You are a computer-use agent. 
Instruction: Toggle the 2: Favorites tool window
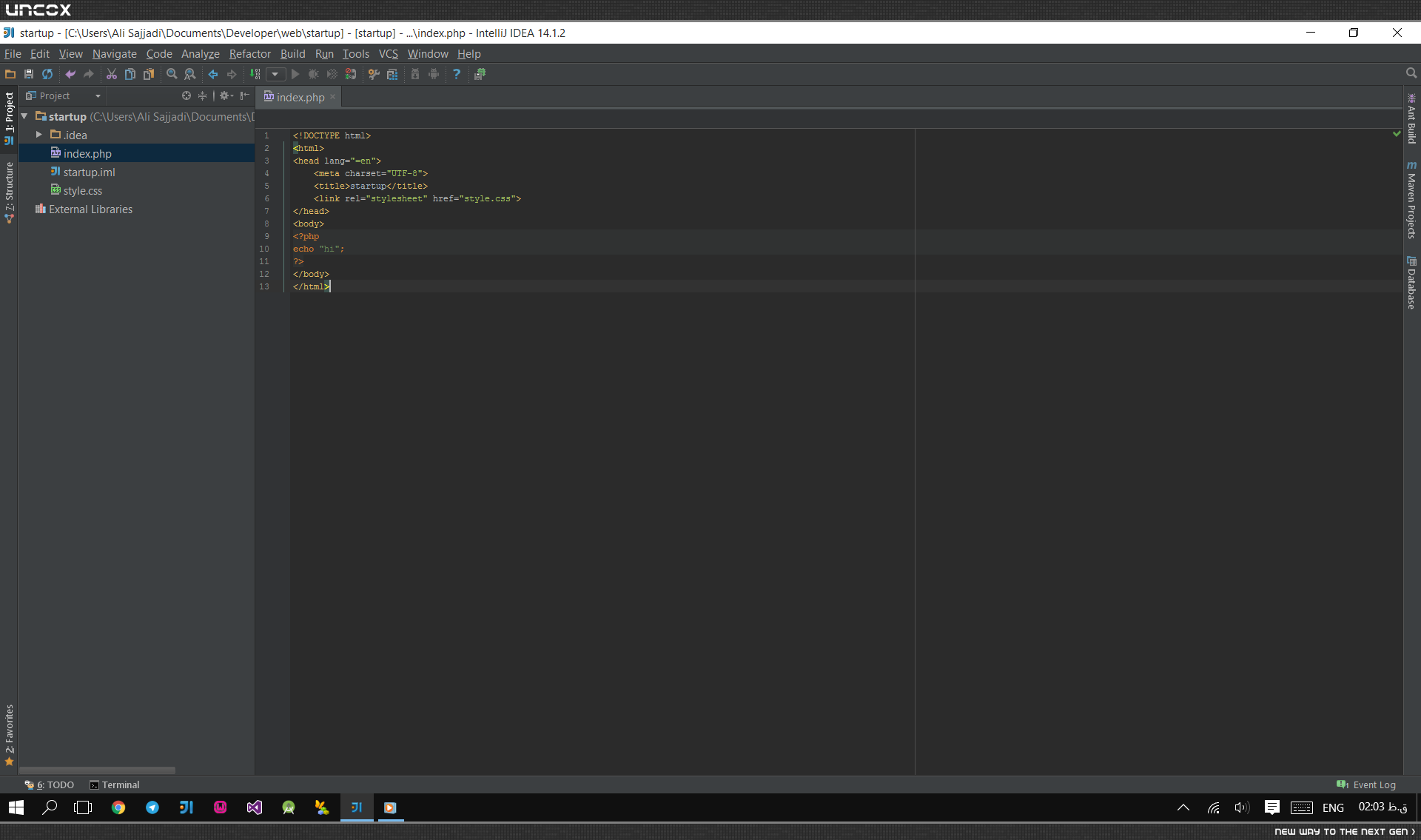click(9, 735)
